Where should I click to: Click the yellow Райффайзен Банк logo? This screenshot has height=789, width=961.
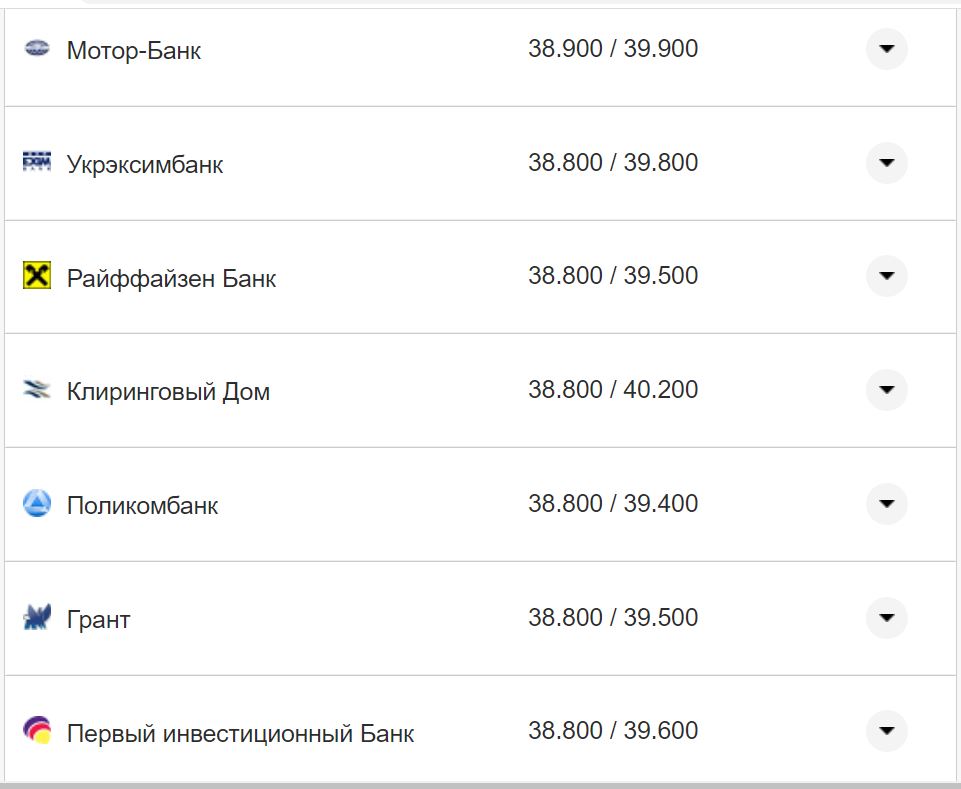37,276
